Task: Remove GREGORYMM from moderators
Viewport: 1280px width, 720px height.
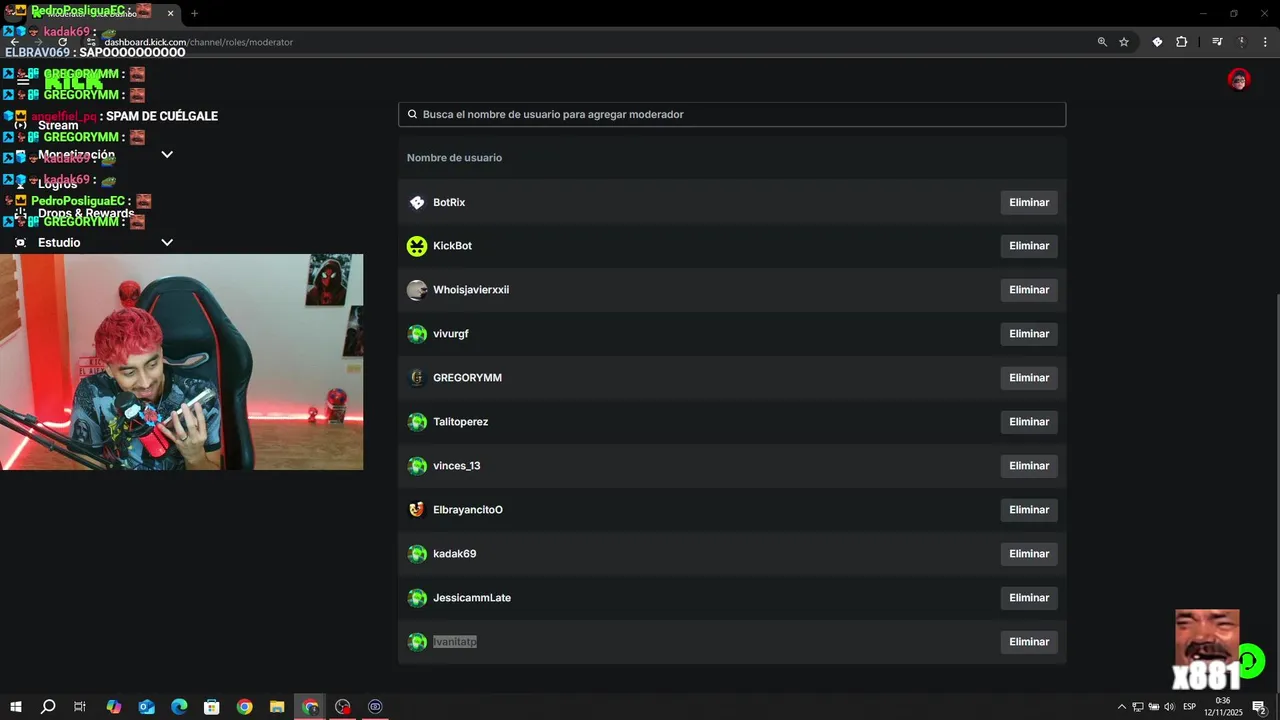Action: (1029, 378)
